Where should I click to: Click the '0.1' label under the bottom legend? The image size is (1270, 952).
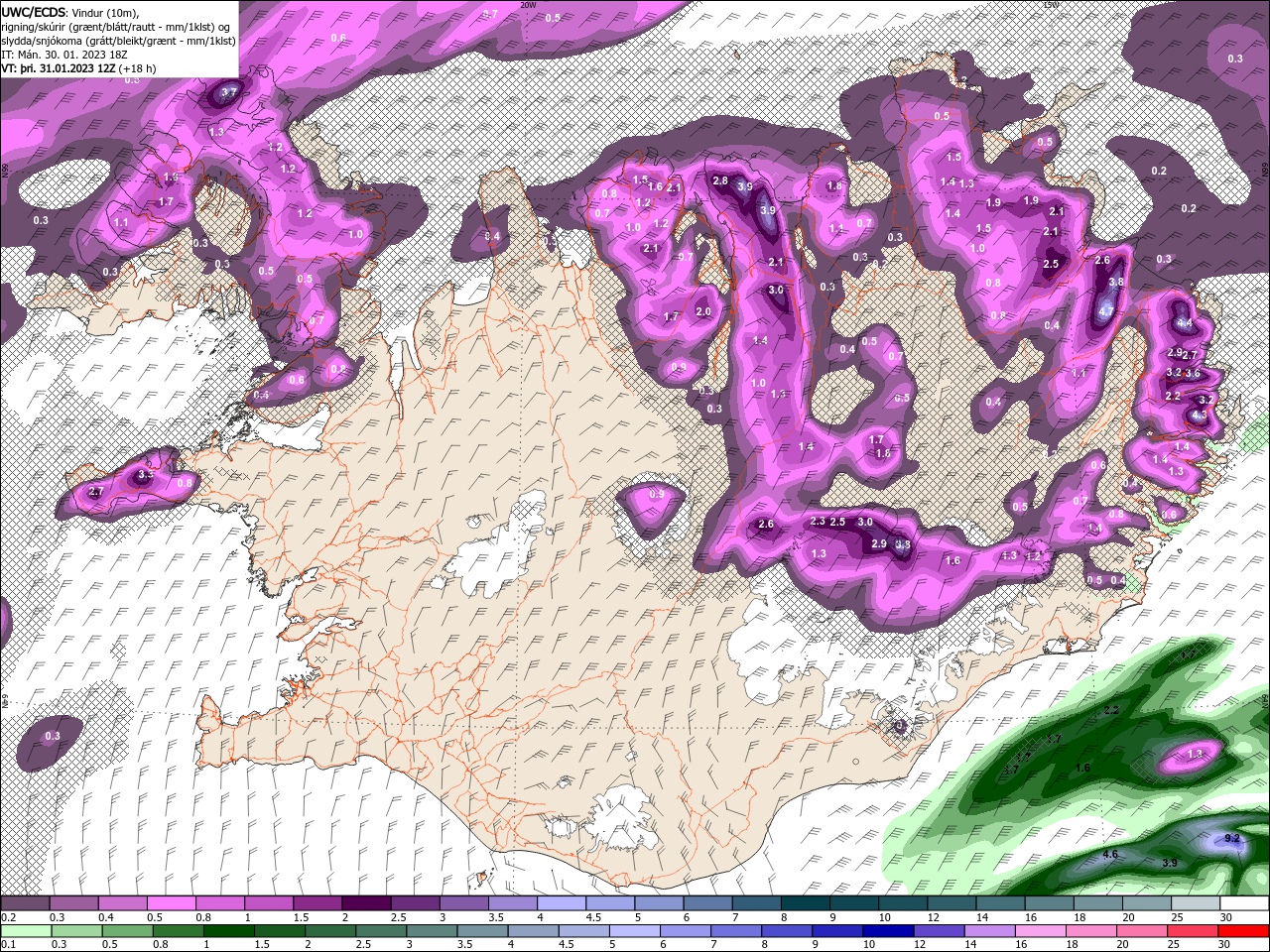pyautogui.click(x=8, y=945)
